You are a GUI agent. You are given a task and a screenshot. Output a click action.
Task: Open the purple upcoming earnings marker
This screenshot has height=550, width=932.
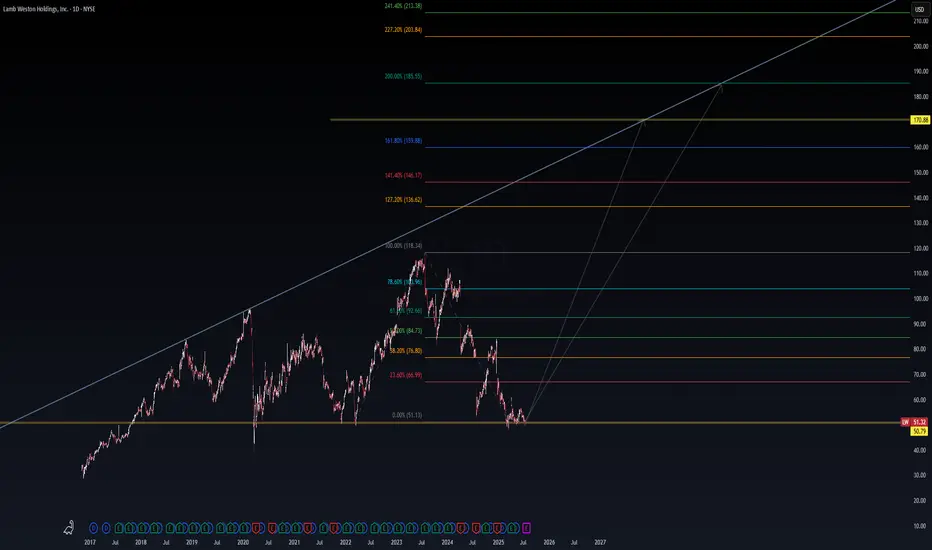pyautogui.click(x=526, y=527)
